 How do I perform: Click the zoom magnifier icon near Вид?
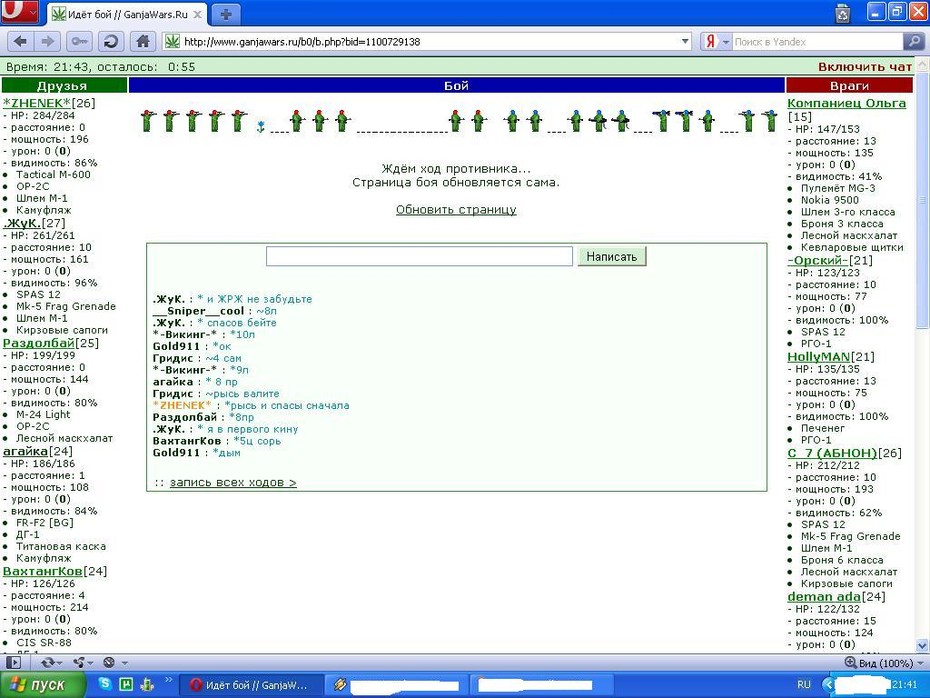pyautogui.click(x=850, y=662)
